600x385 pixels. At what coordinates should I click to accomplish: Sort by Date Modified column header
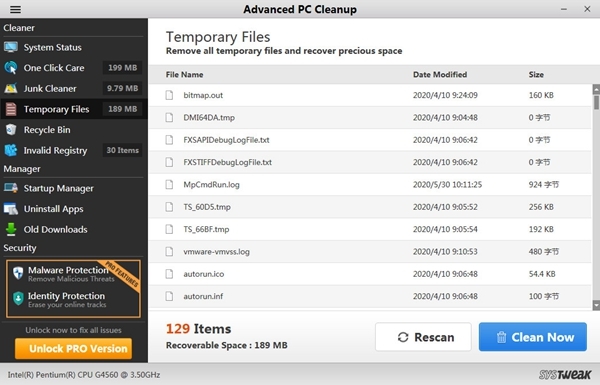pos(440,75)
